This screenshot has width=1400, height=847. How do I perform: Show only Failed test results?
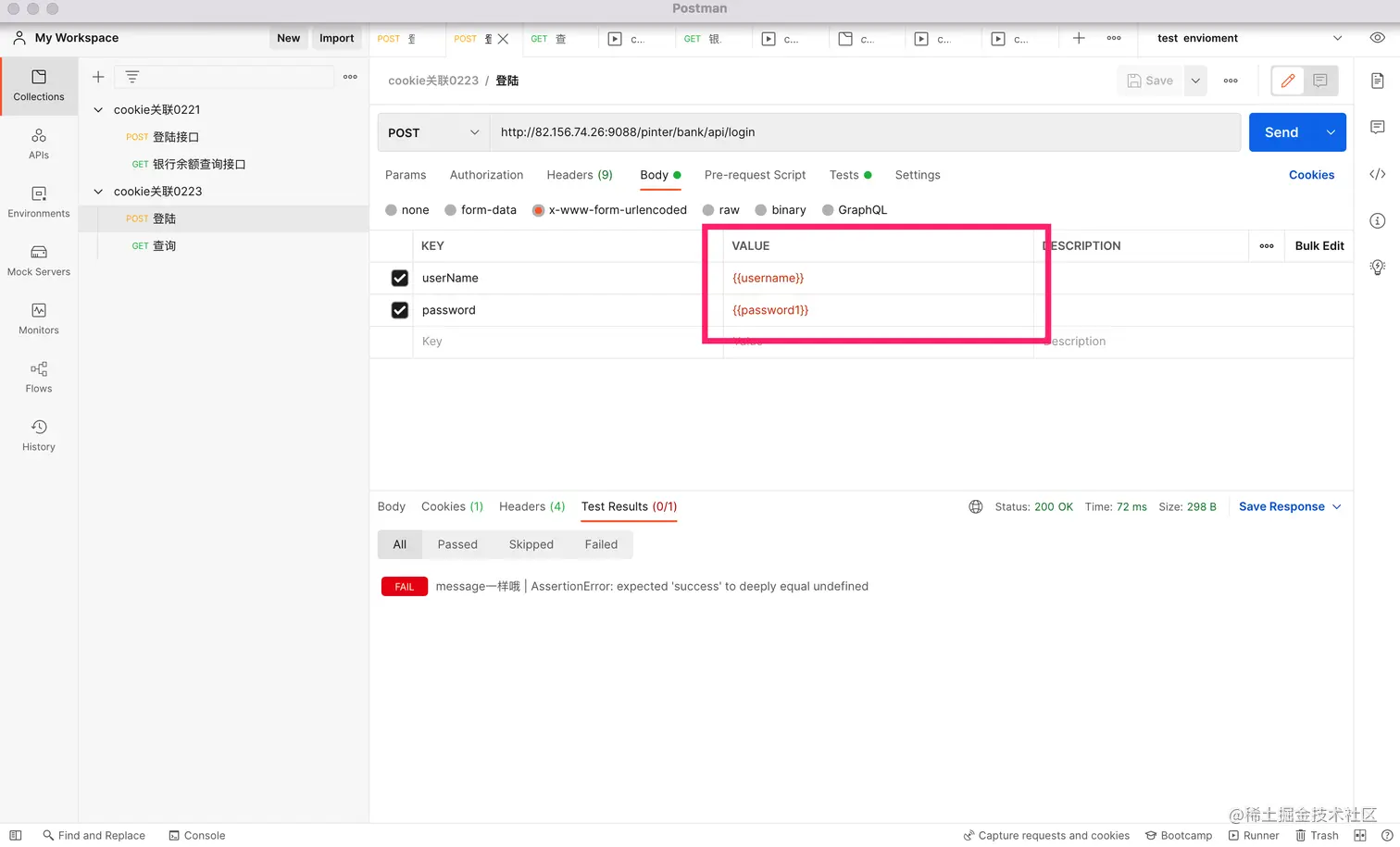coord(601,544)
